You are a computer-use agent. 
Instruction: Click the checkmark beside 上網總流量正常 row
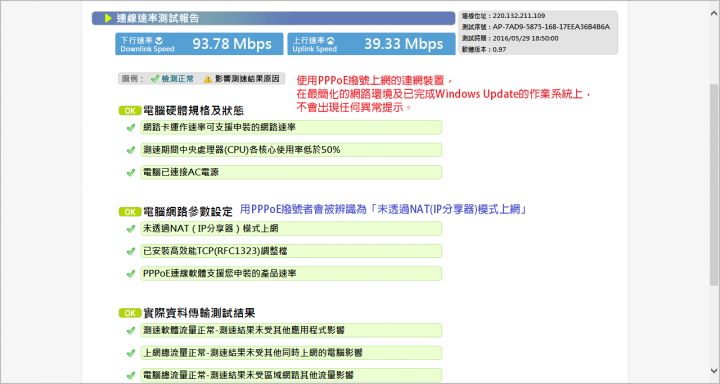pyautogui.click(x=130, y=353)
